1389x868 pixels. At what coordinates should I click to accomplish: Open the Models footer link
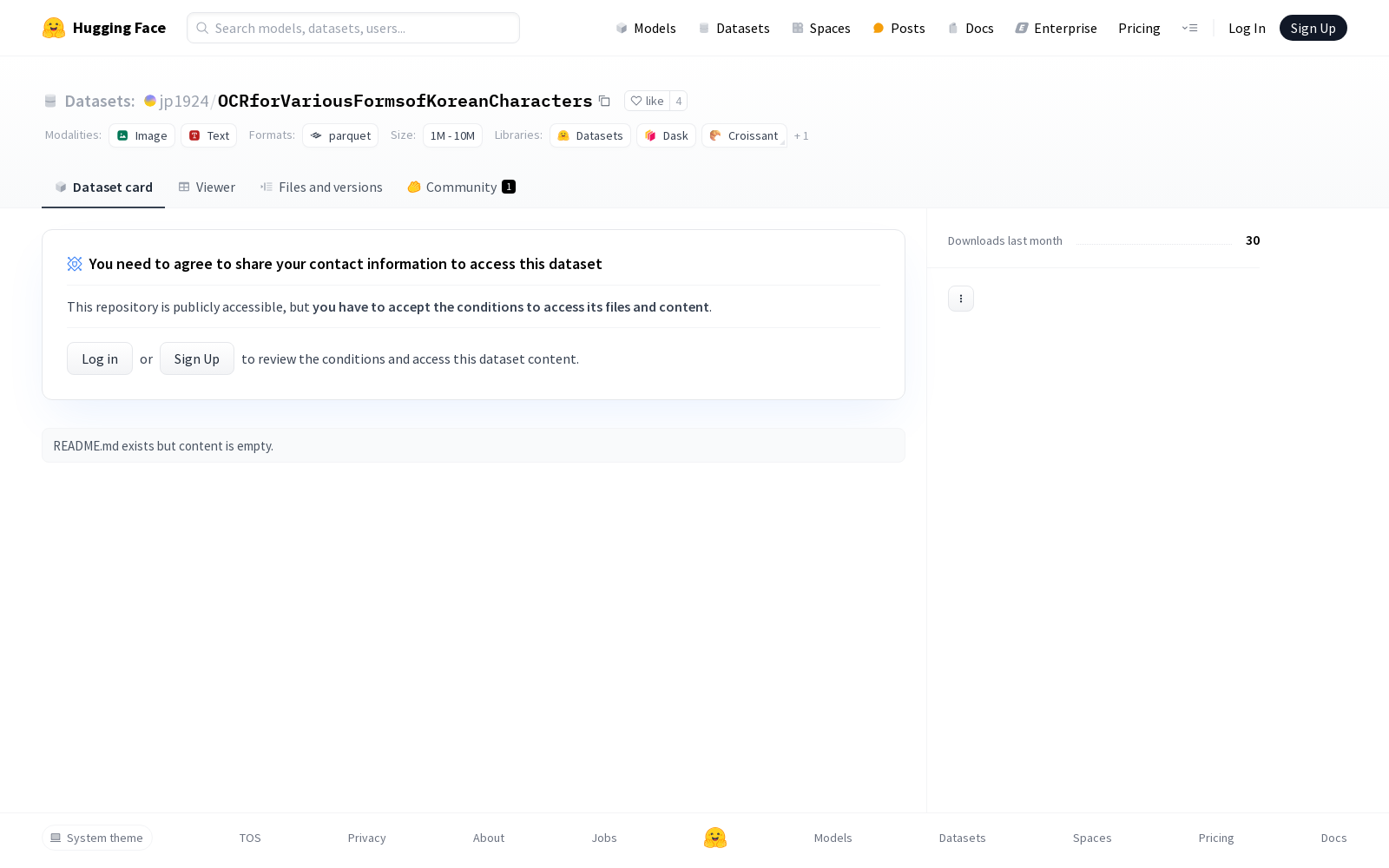[833, 838]
